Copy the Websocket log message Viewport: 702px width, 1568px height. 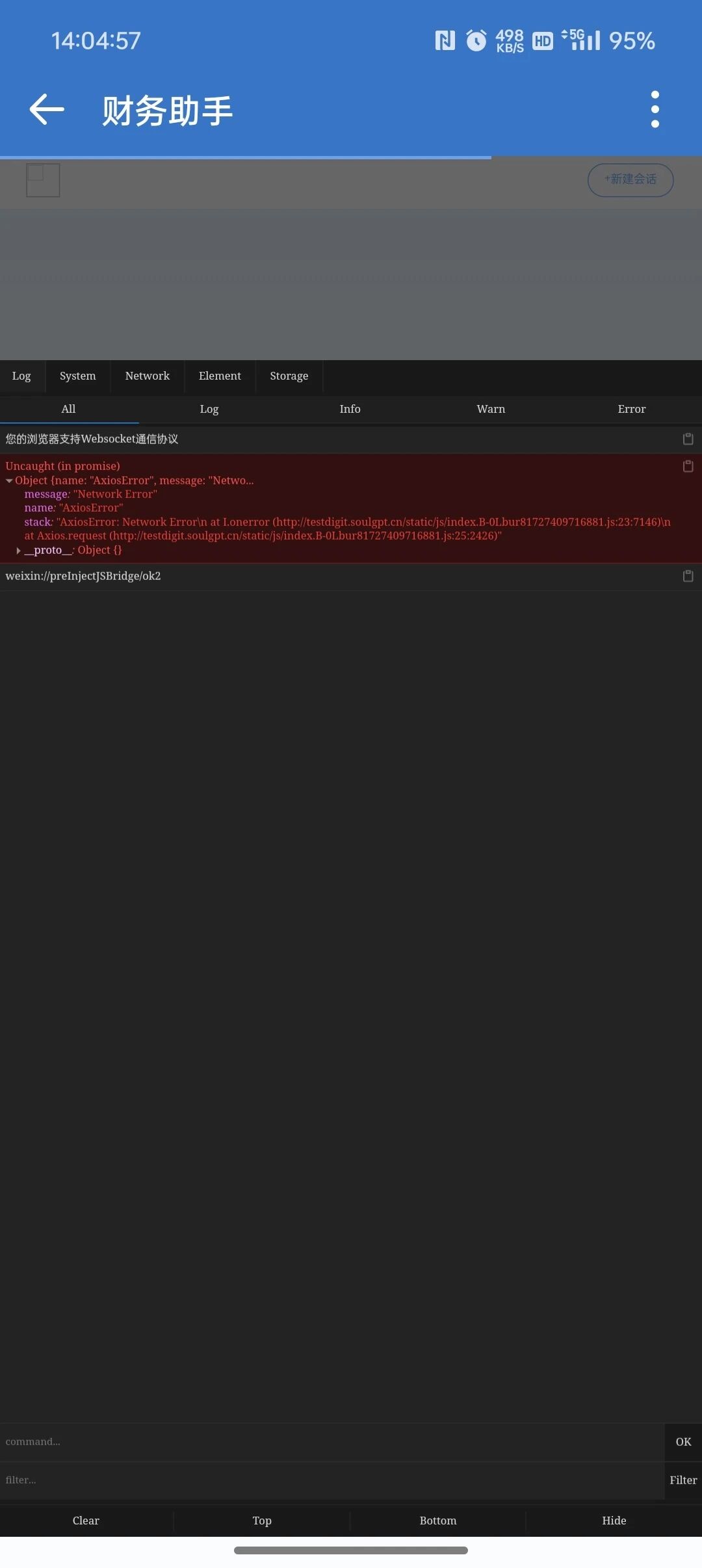tap(688, 439)
